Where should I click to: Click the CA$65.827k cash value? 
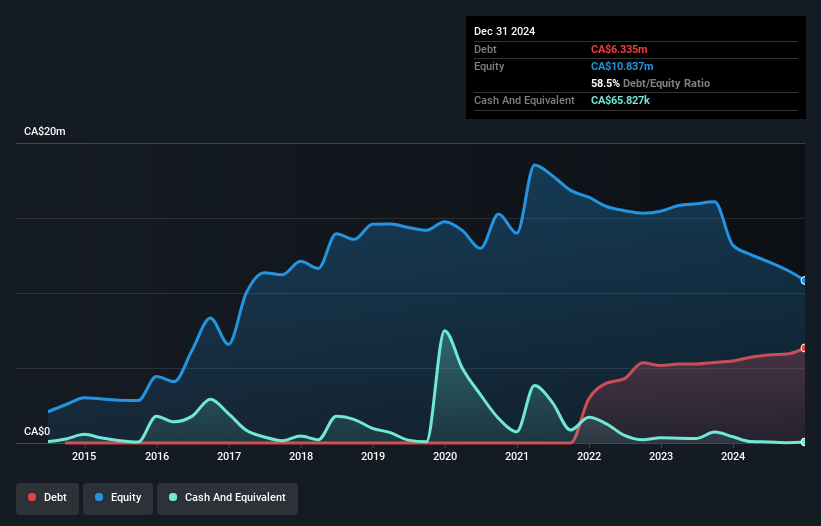click(x=620, y=100)
